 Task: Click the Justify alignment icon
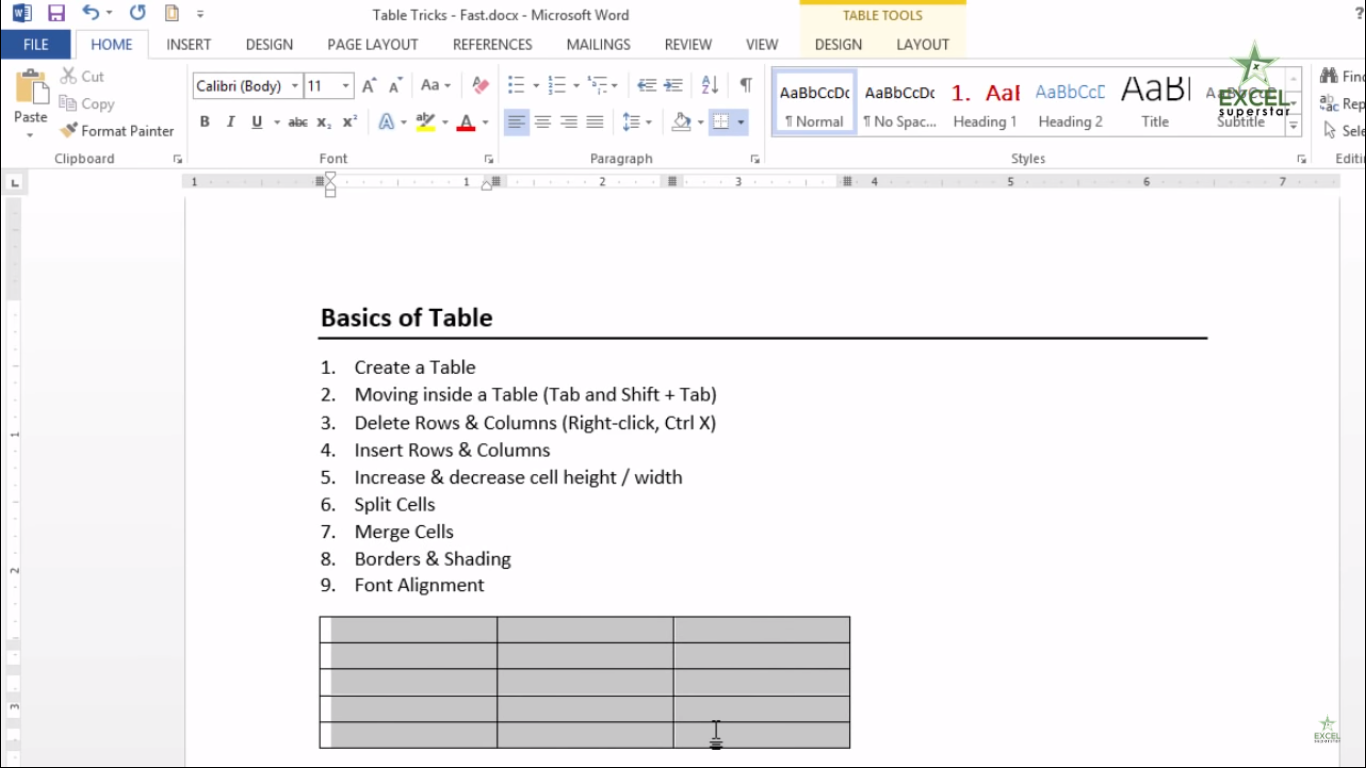click(595, 122)
